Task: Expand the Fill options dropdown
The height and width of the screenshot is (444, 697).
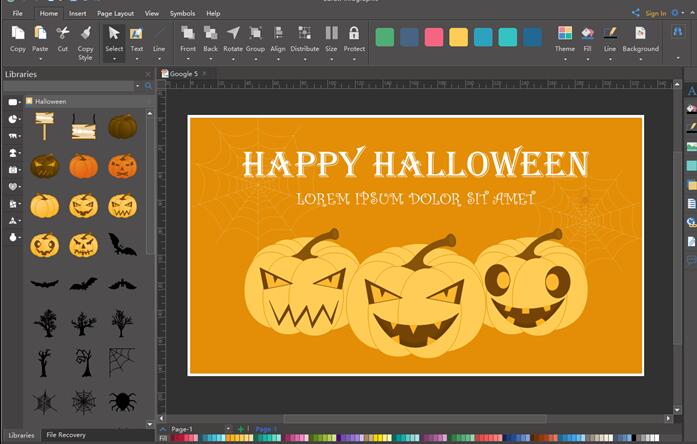Action: (x=587, y=58)
